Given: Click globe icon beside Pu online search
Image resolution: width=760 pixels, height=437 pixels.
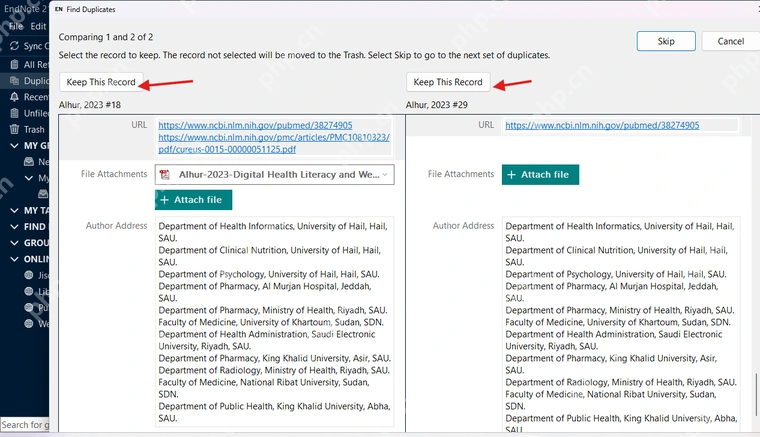Looking at the screenshot, I should click(29, 307).
